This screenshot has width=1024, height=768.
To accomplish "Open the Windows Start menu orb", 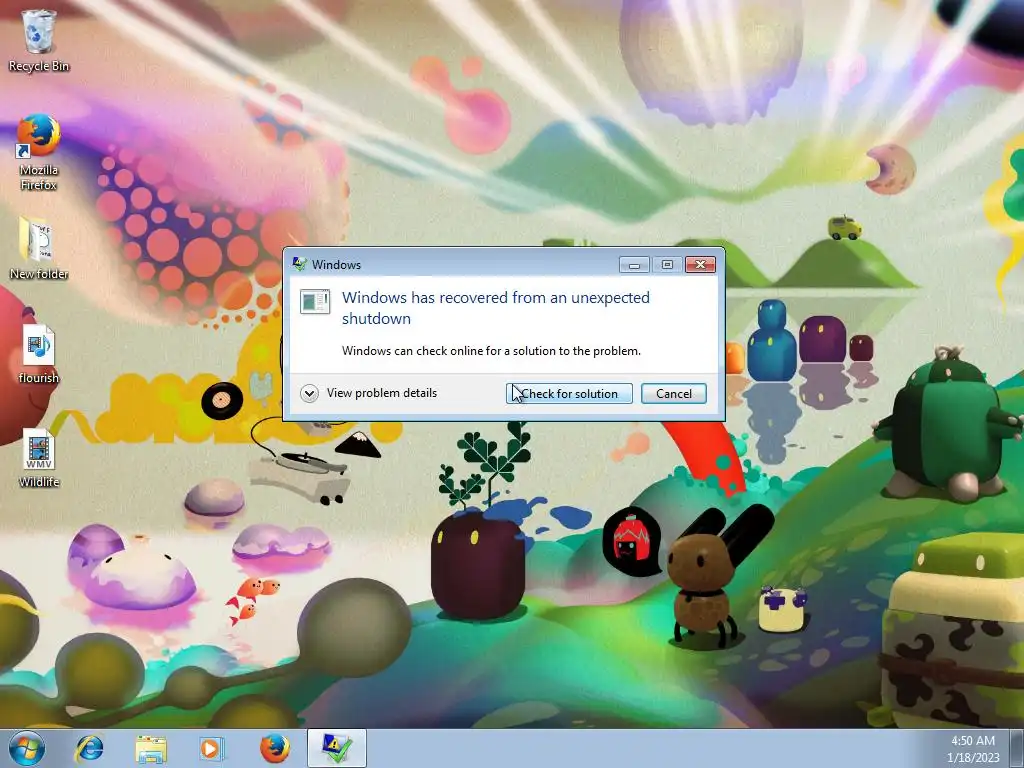I will [27, 748].
